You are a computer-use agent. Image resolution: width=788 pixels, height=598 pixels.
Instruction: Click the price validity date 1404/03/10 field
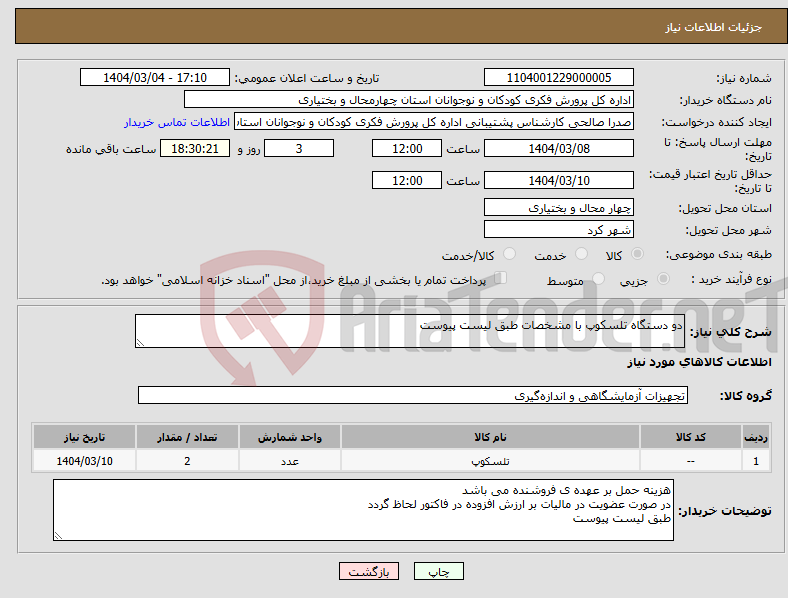pos(558,180)
